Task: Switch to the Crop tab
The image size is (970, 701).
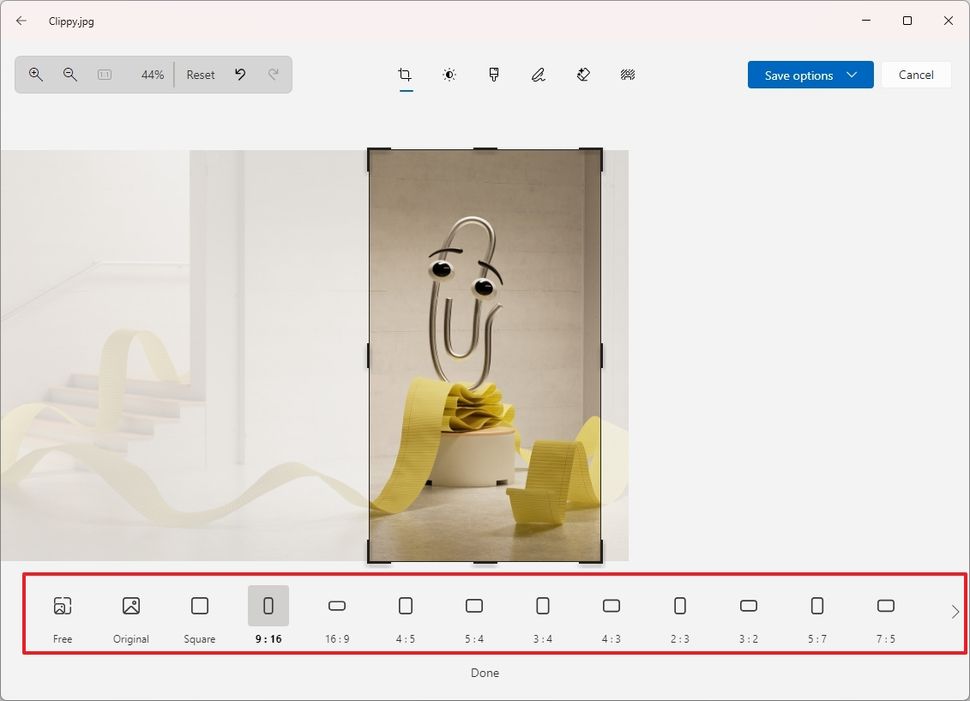Action: (404, 74)
